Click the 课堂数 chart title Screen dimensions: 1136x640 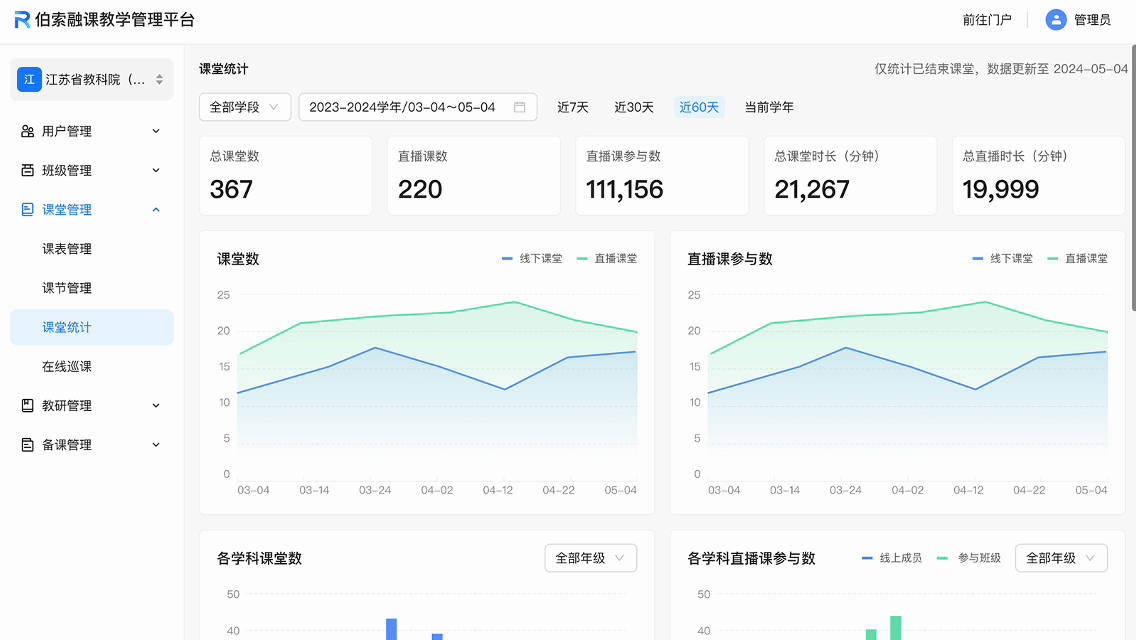tap(238, 259)
